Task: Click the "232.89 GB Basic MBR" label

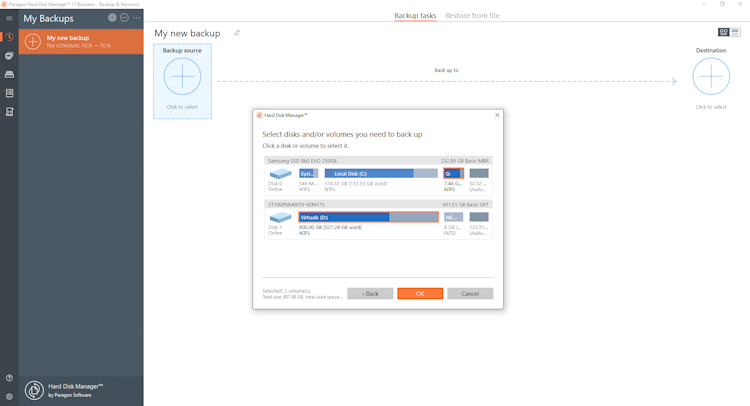Action: coord(464,161)
